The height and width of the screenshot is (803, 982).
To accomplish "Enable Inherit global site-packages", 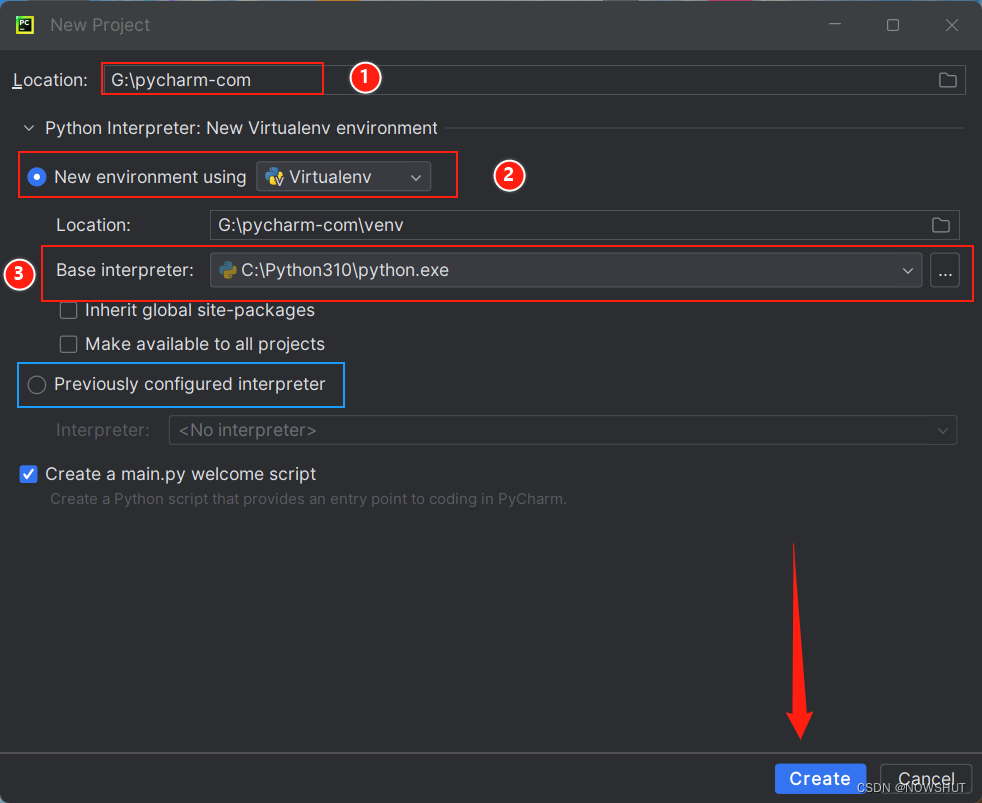I will 68,311.
